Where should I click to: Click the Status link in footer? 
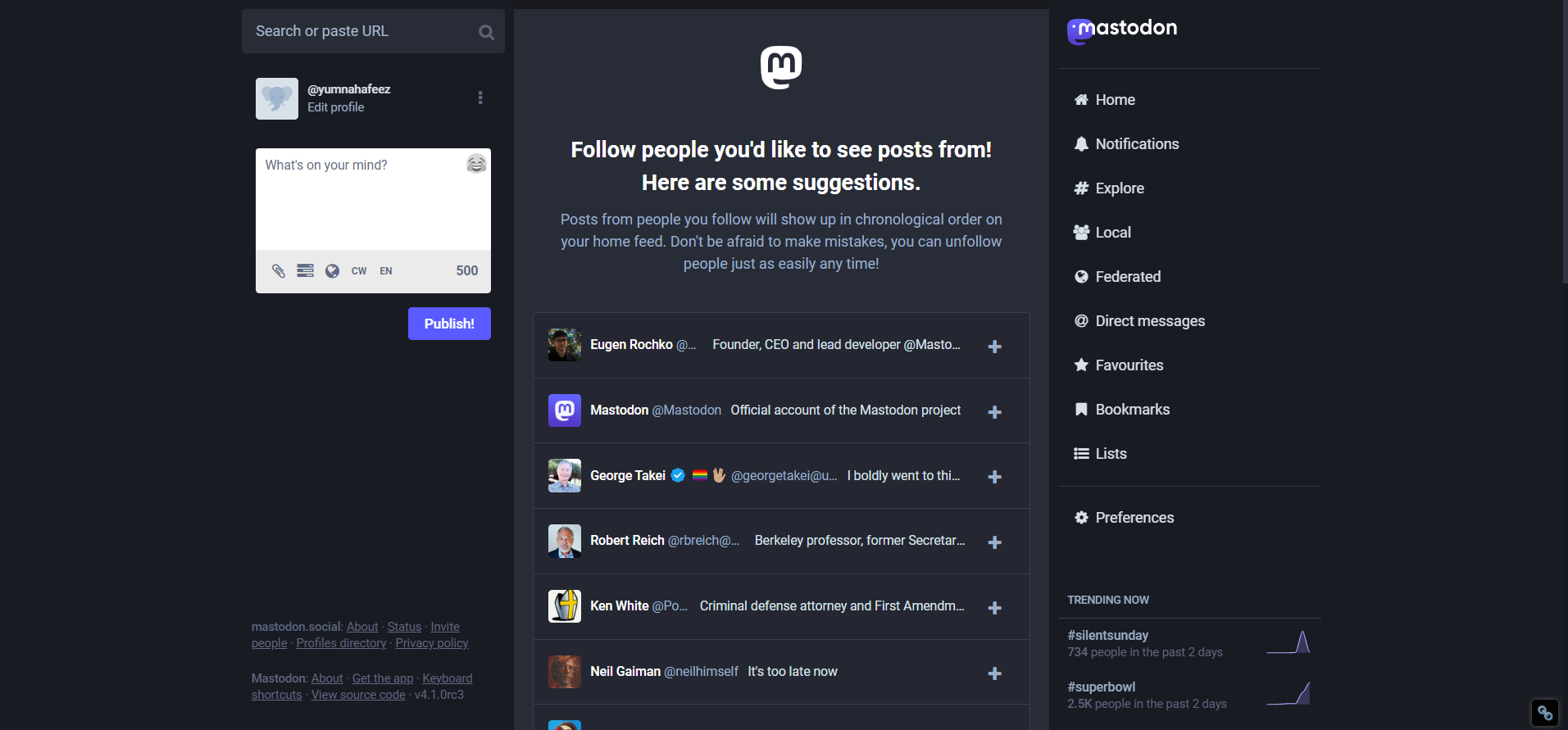pos(404,627)
